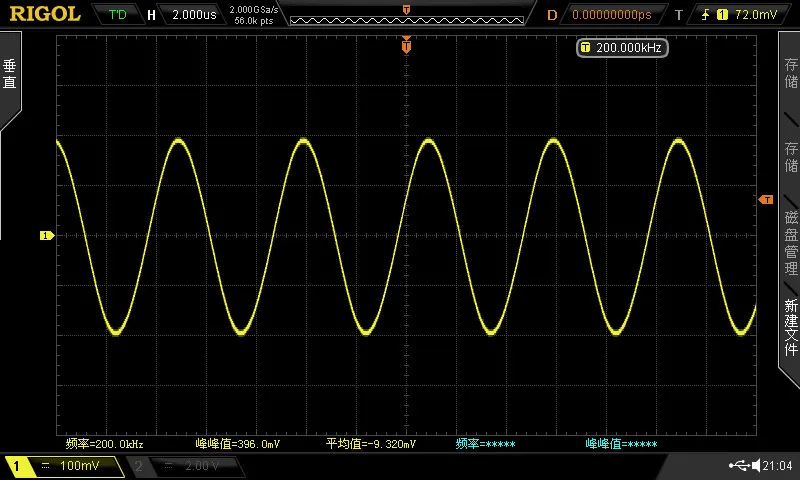Click the waveform memory overview bar
This screenshot has height=480, width=800.
click(407, 20)
